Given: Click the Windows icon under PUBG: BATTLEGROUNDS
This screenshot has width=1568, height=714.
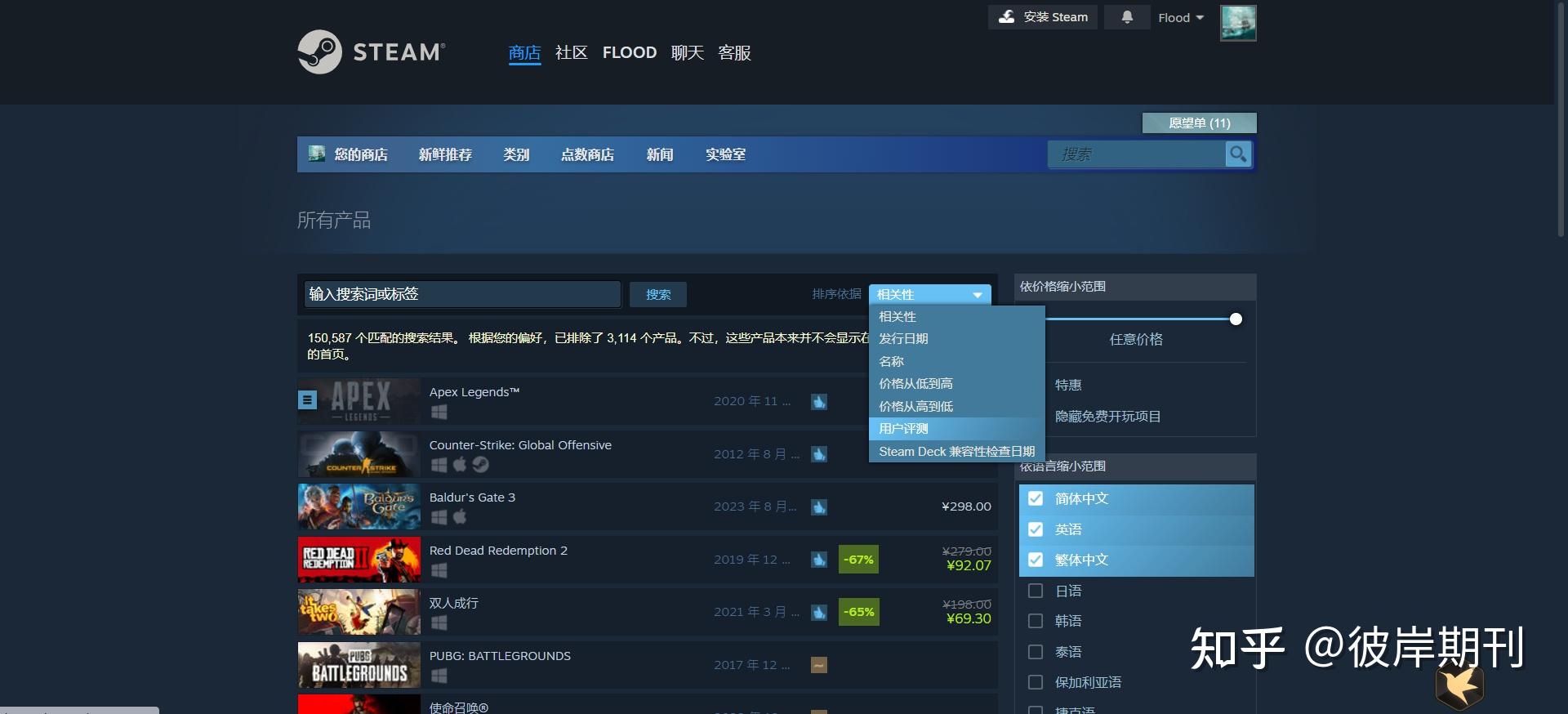Looking at the screenshot, I should [439, 676].
